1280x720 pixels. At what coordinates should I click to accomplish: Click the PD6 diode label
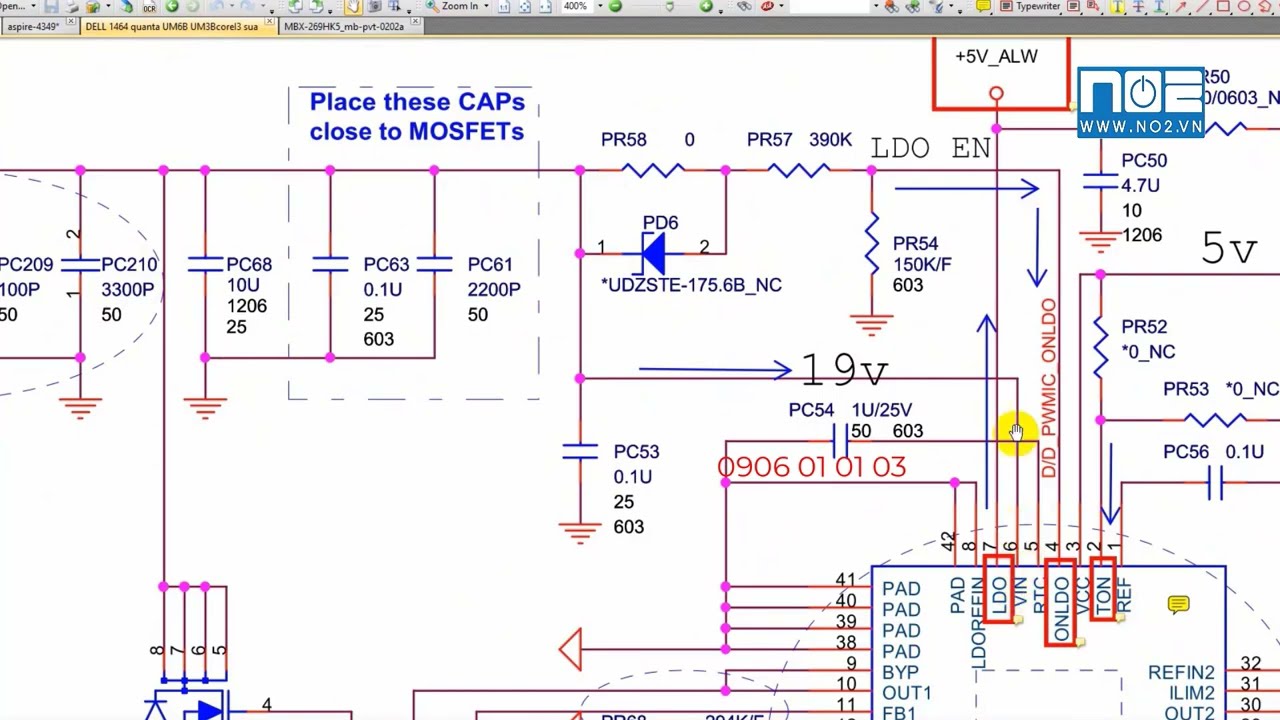(660, 223)
